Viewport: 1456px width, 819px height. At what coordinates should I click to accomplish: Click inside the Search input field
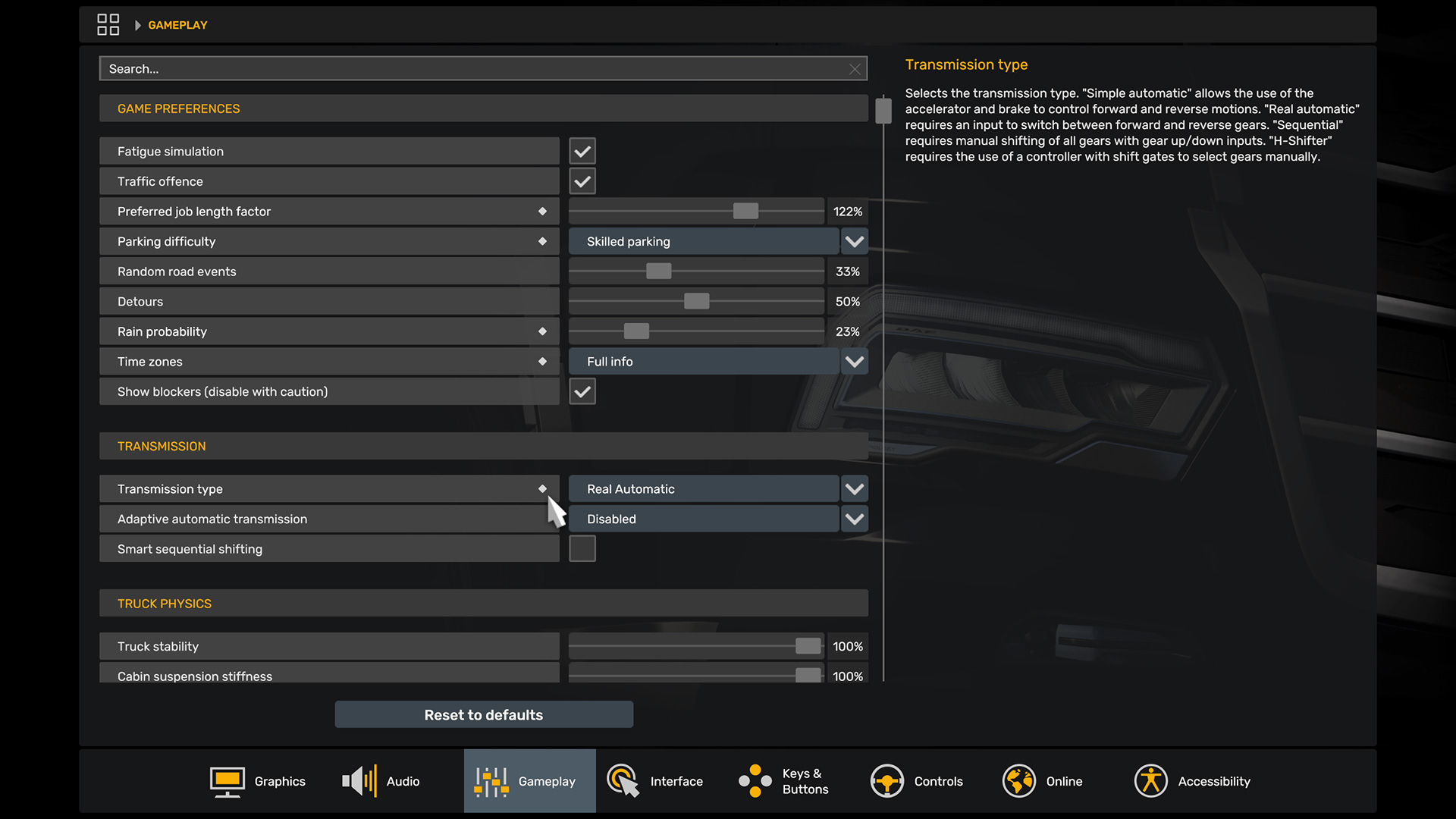[455, 69]
